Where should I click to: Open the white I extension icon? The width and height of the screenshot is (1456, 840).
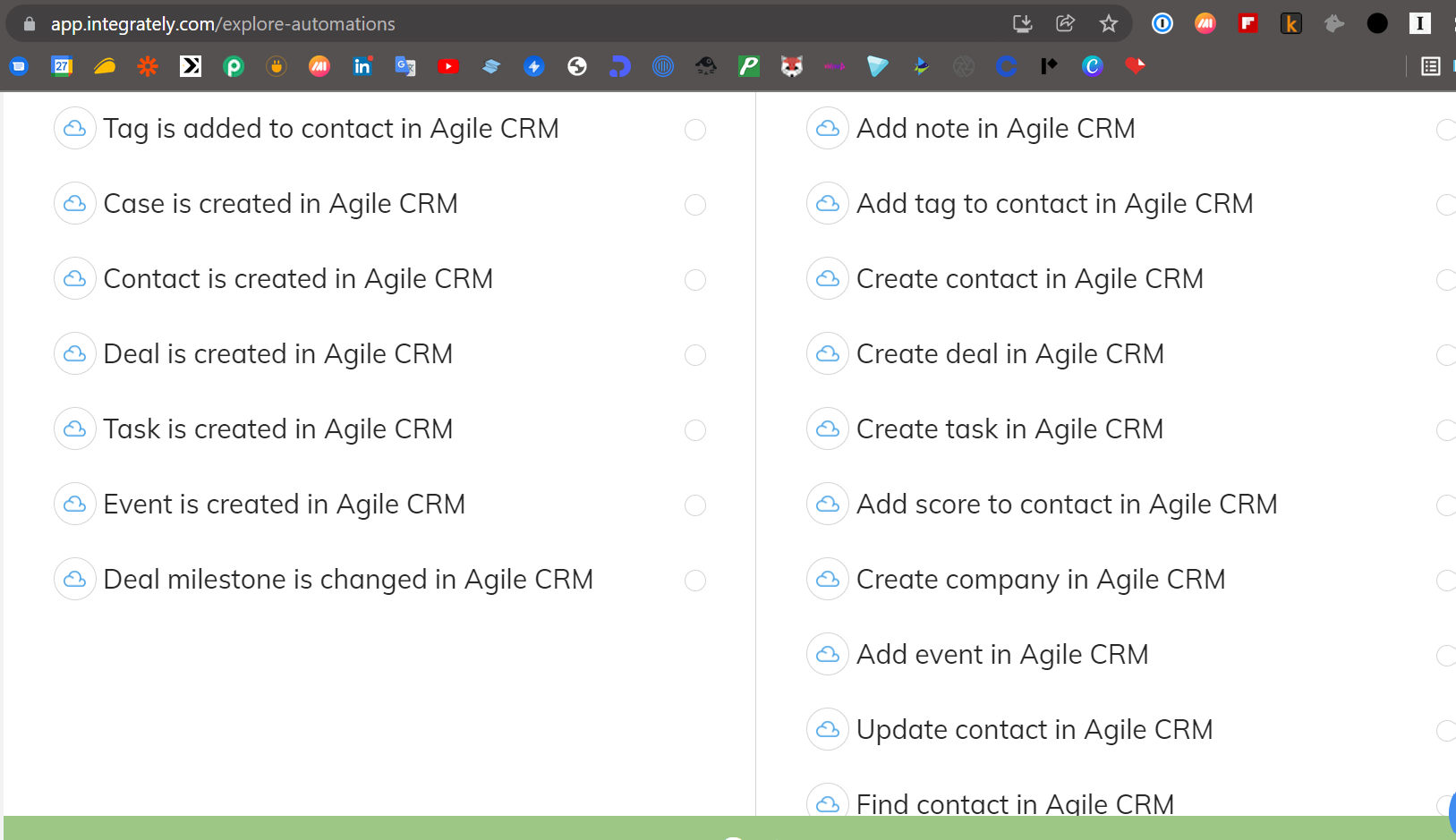[1420, 24]
